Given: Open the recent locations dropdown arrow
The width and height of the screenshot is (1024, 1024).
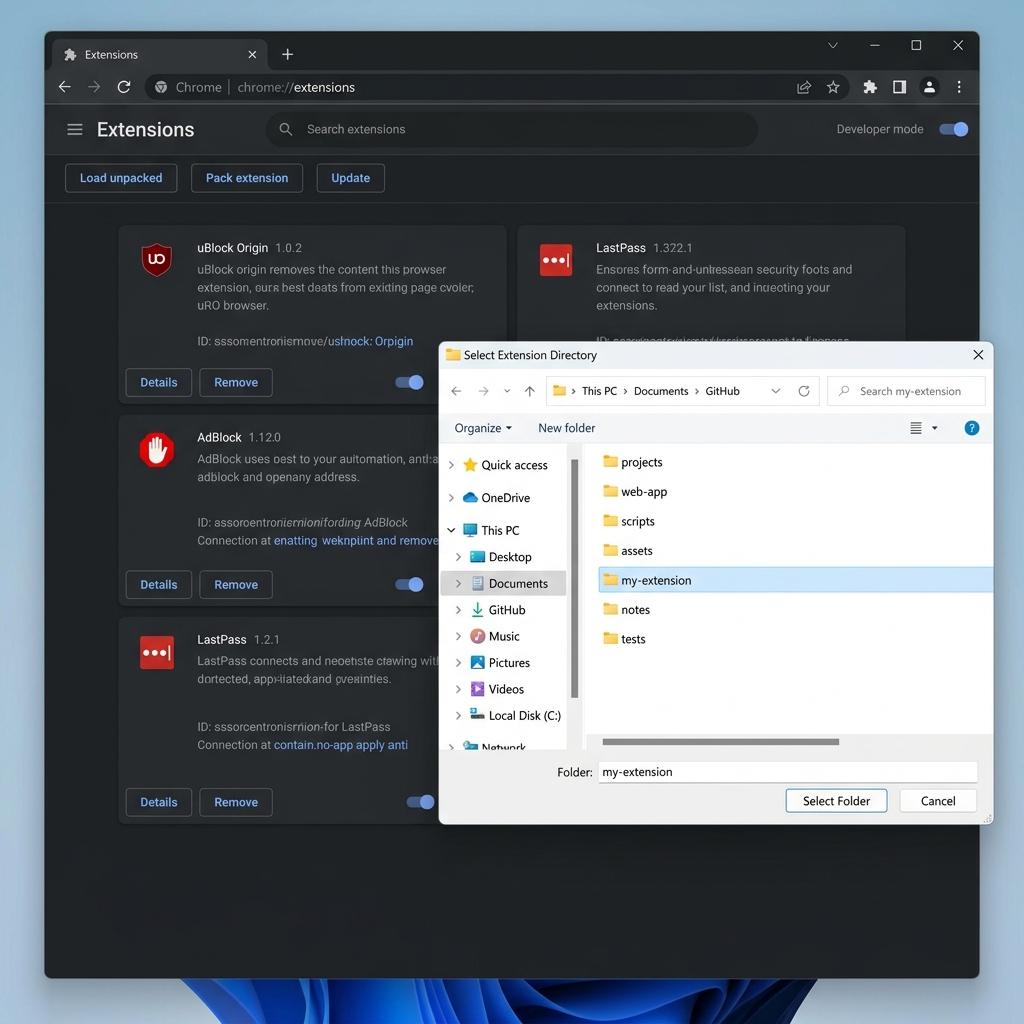Looking at the screenshot, I should click(x=507, y=391).
